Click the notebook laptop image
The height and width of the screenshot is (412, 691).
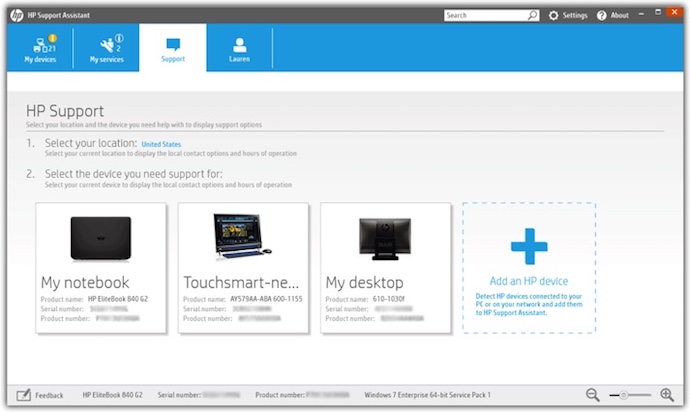[x=101, y=238]
